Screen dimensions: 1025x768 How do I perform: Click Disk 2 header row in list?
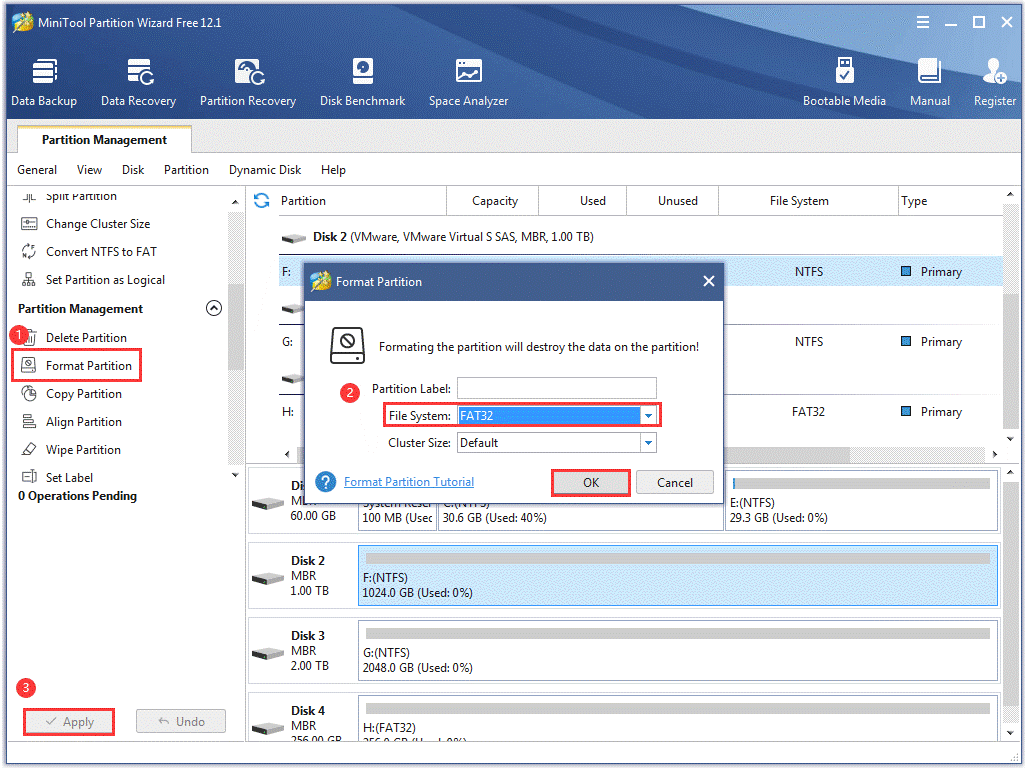pyautogui.click(x=641, y=237)
